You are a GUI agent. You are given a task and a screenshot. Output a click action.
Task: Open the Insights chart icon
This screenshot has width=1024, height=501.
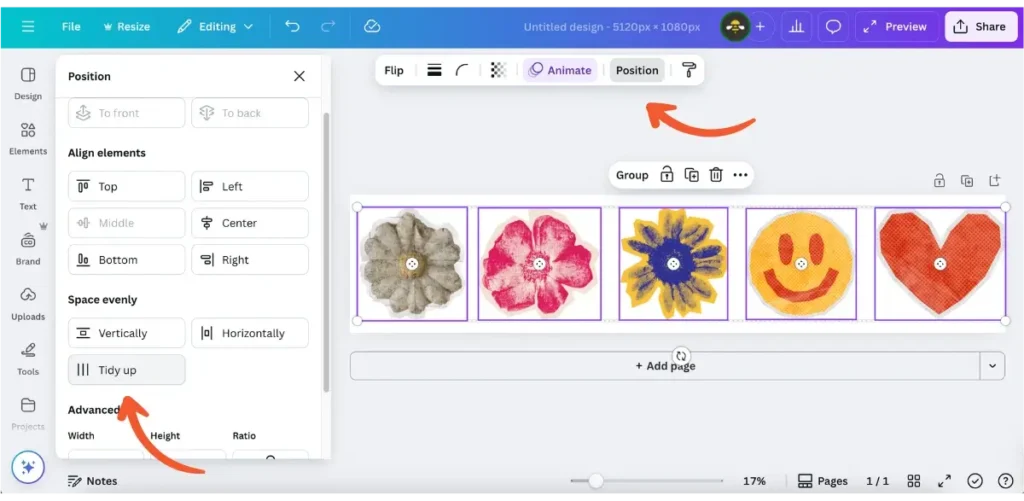[797, 27]
